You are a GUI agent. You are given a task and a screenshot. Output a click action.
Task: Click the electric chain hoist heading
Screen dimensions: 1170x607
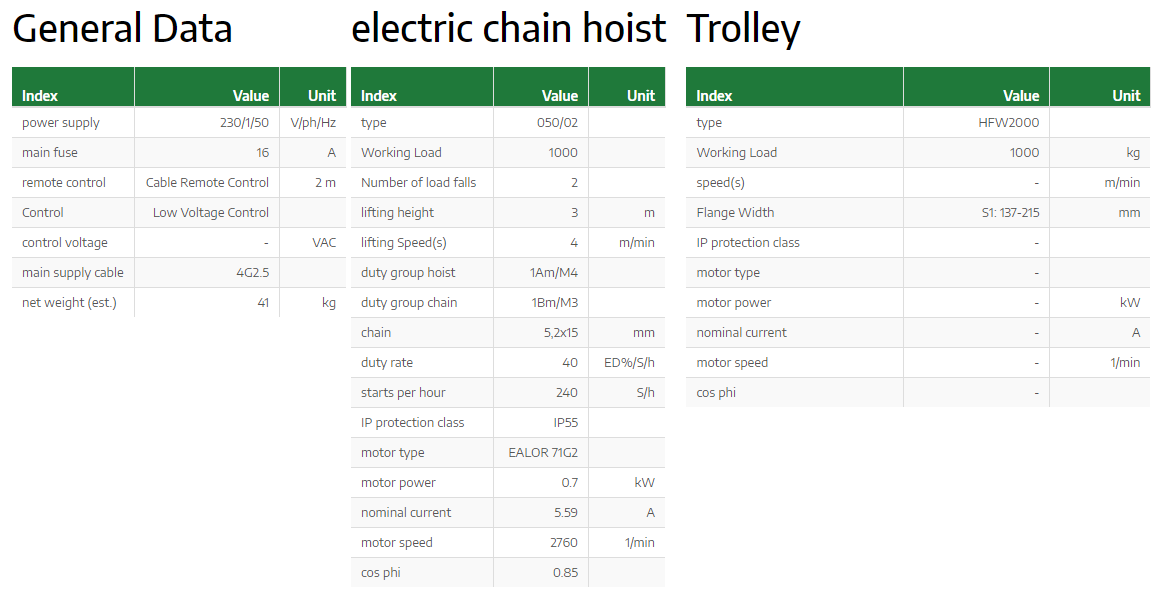pyautogui.click(x=508, y=29)
